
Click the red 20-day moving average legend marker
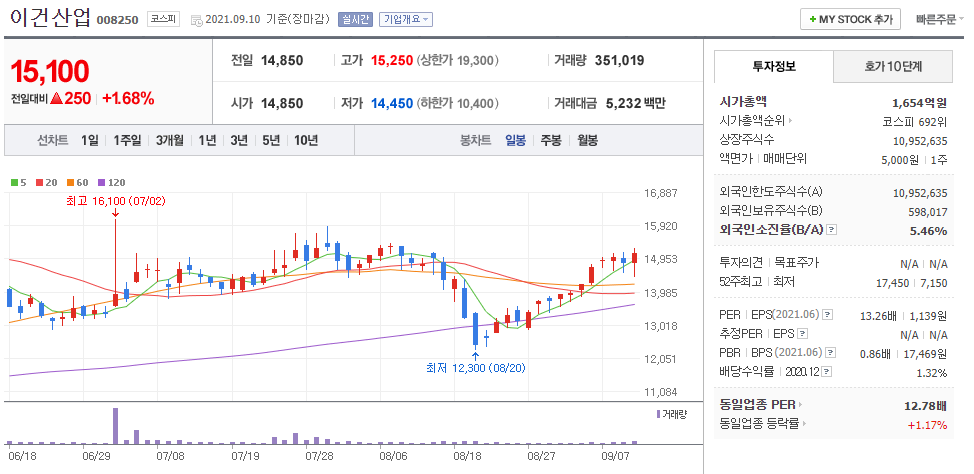(x=40, y=183)
